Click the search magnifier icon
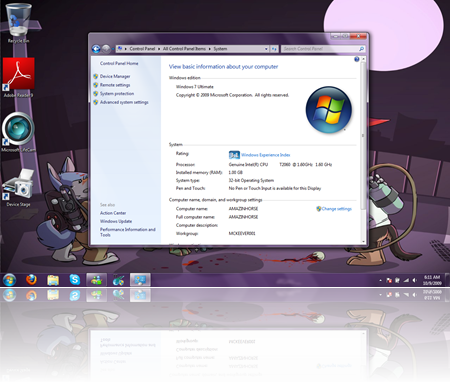The height and width of the screenshot is (382, 450). click(x=361, y=49)
